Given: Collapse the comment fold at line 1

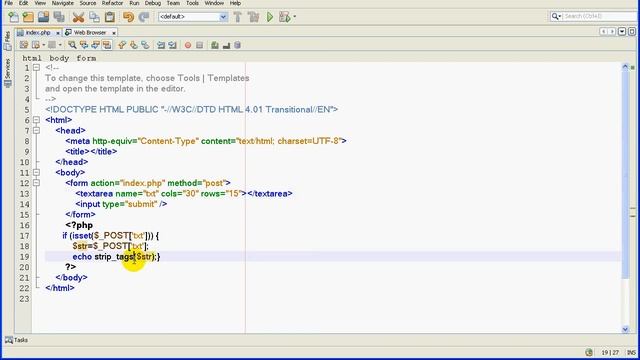Looking at the screenshot, I should point(36,67).
